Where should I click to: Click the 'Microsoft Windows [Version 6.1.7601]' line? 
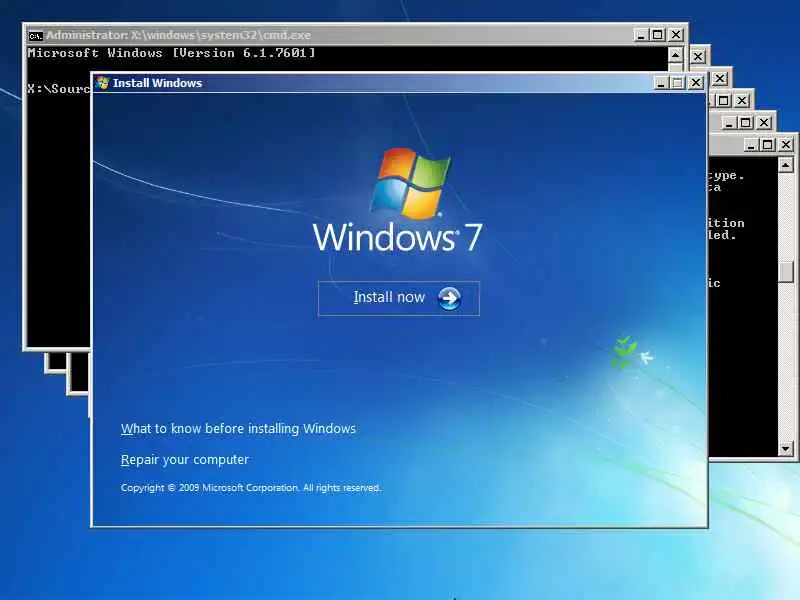171,53
